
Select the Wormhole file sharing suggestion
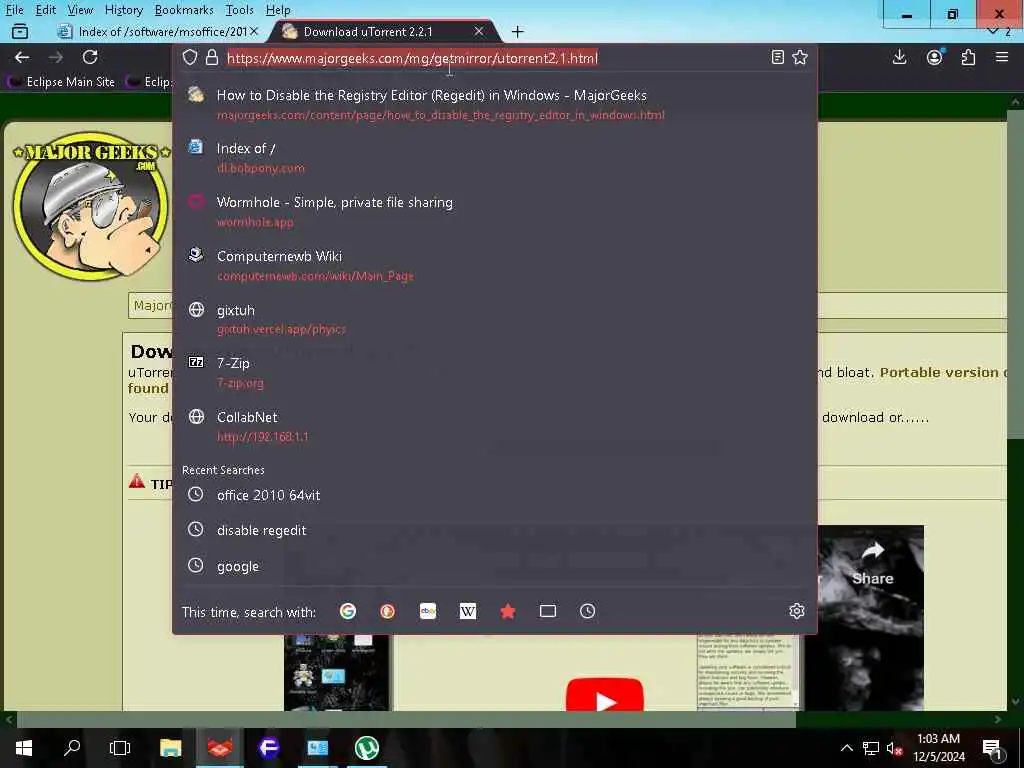point(494,212)
